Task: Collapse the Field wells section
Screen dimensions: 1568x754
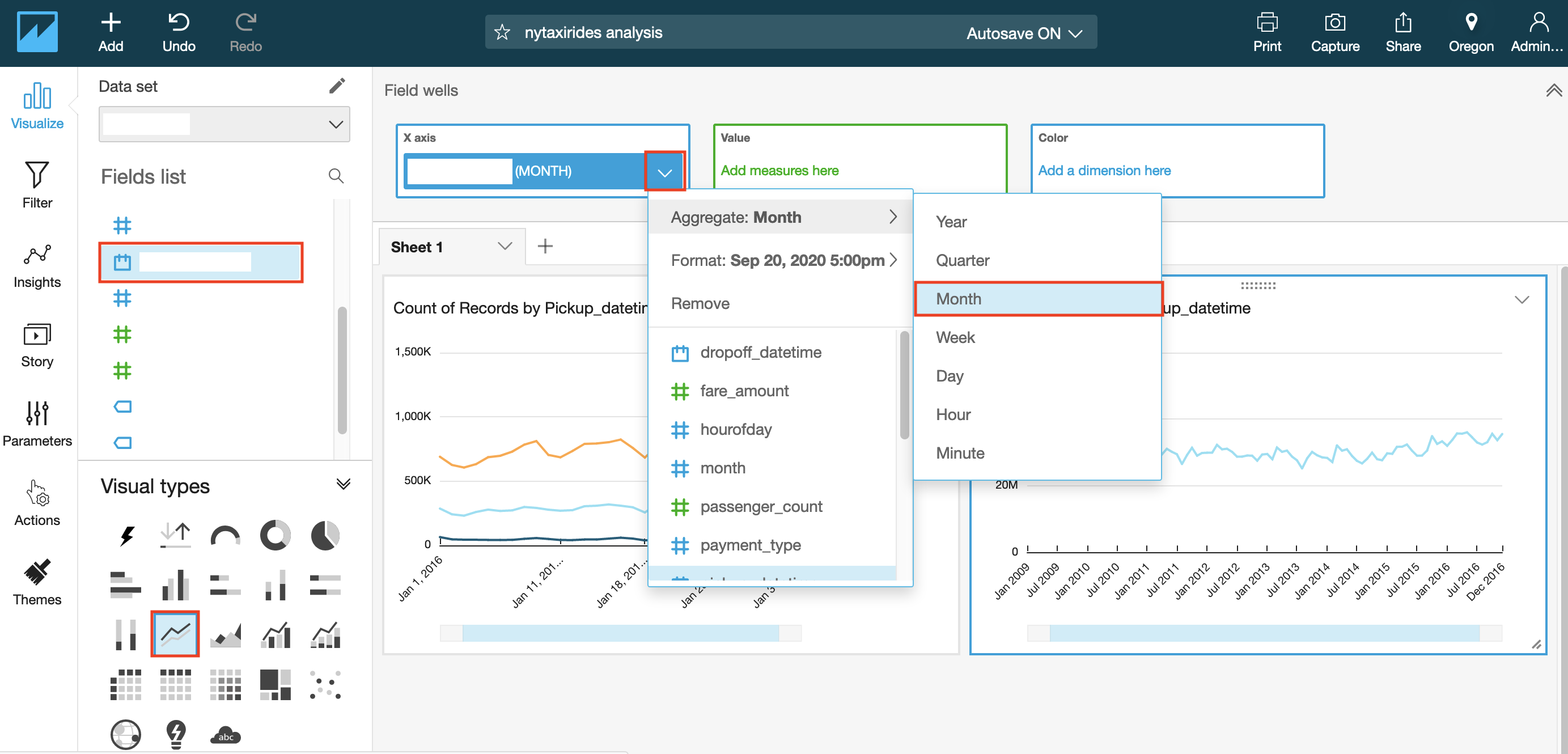Action: point(1553,90)
